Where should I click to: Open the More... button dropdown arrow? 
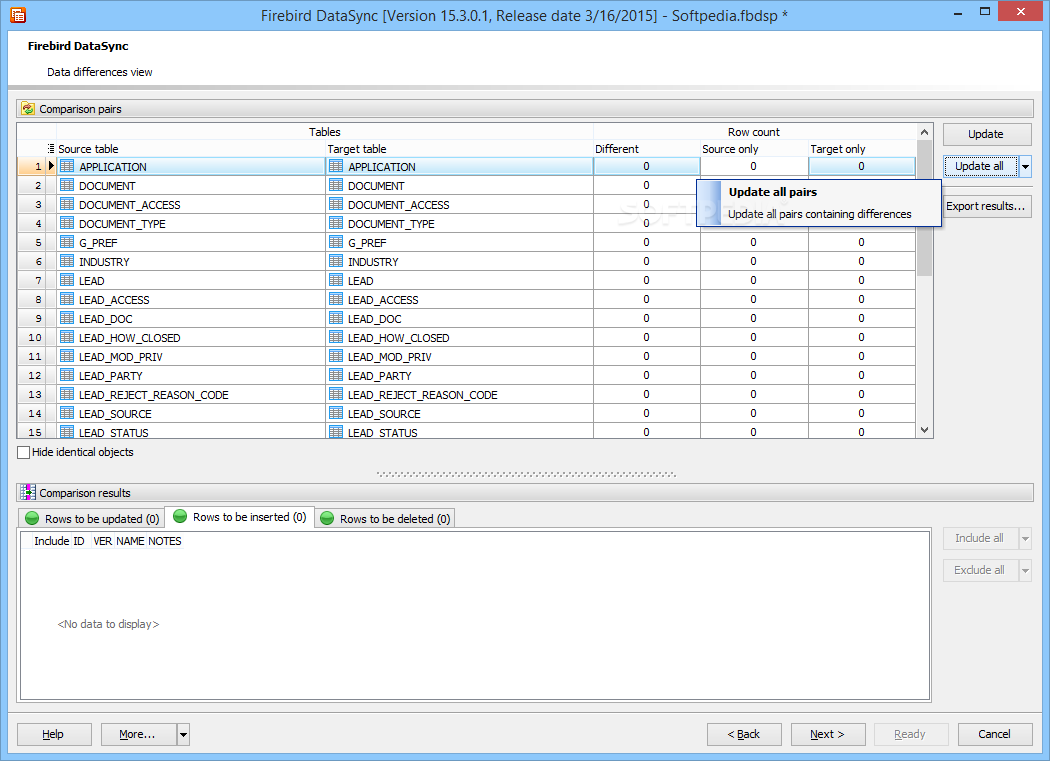(183, 734)
